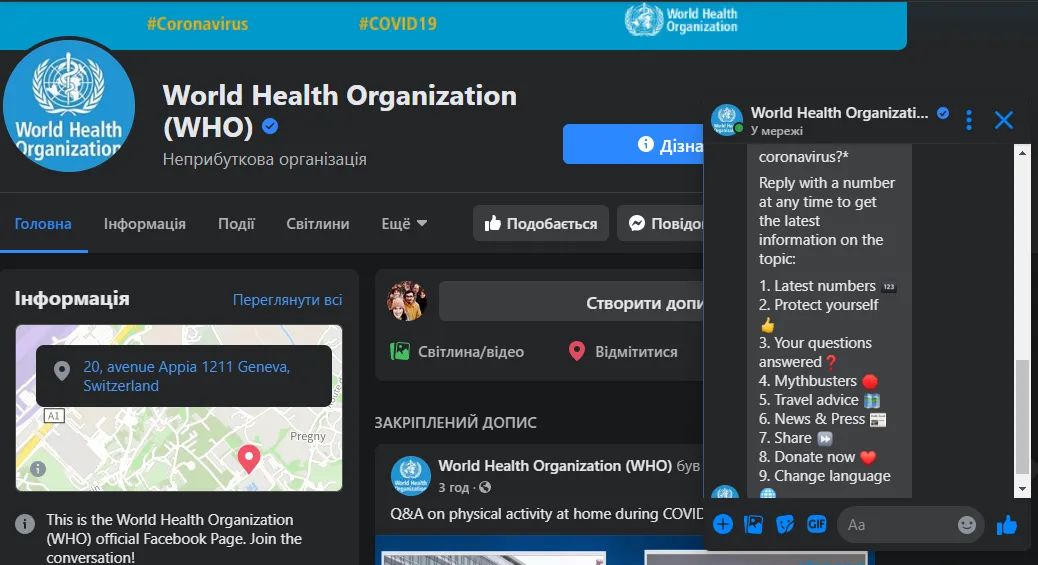Attach a photo in the Messenger chat
1038x565 pixels.
coord(754,524)
